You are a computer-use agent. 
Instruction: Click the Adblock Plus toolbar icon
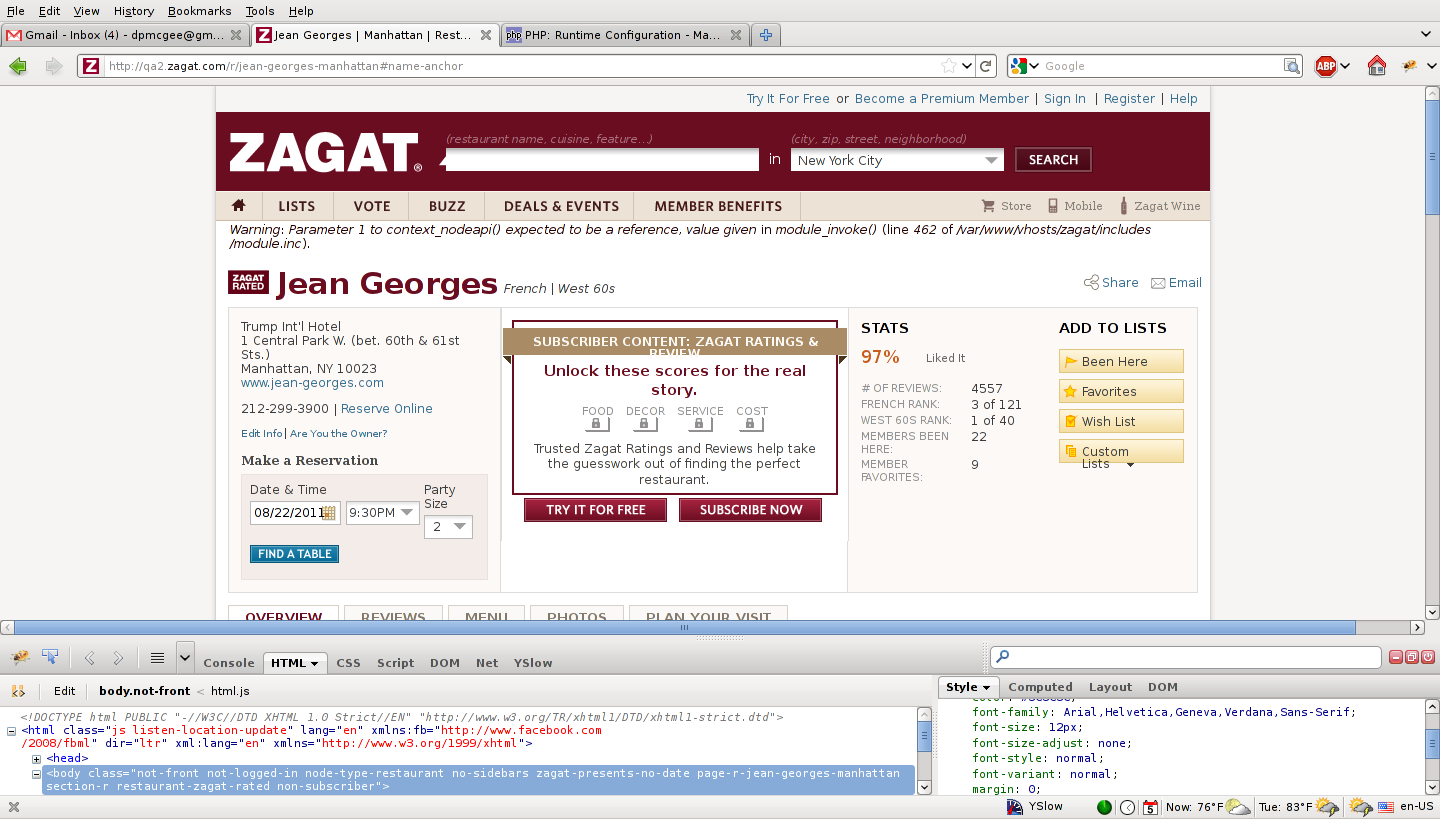[x=1325, y=66]
